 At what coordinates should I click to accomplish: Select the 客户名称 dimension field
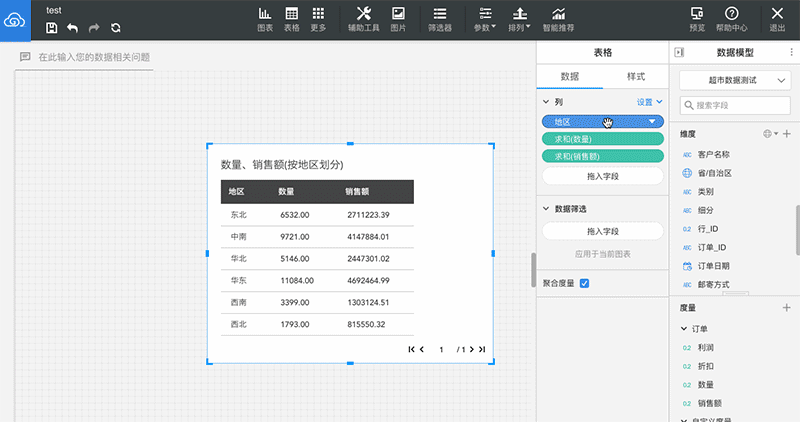pos(713,154)
